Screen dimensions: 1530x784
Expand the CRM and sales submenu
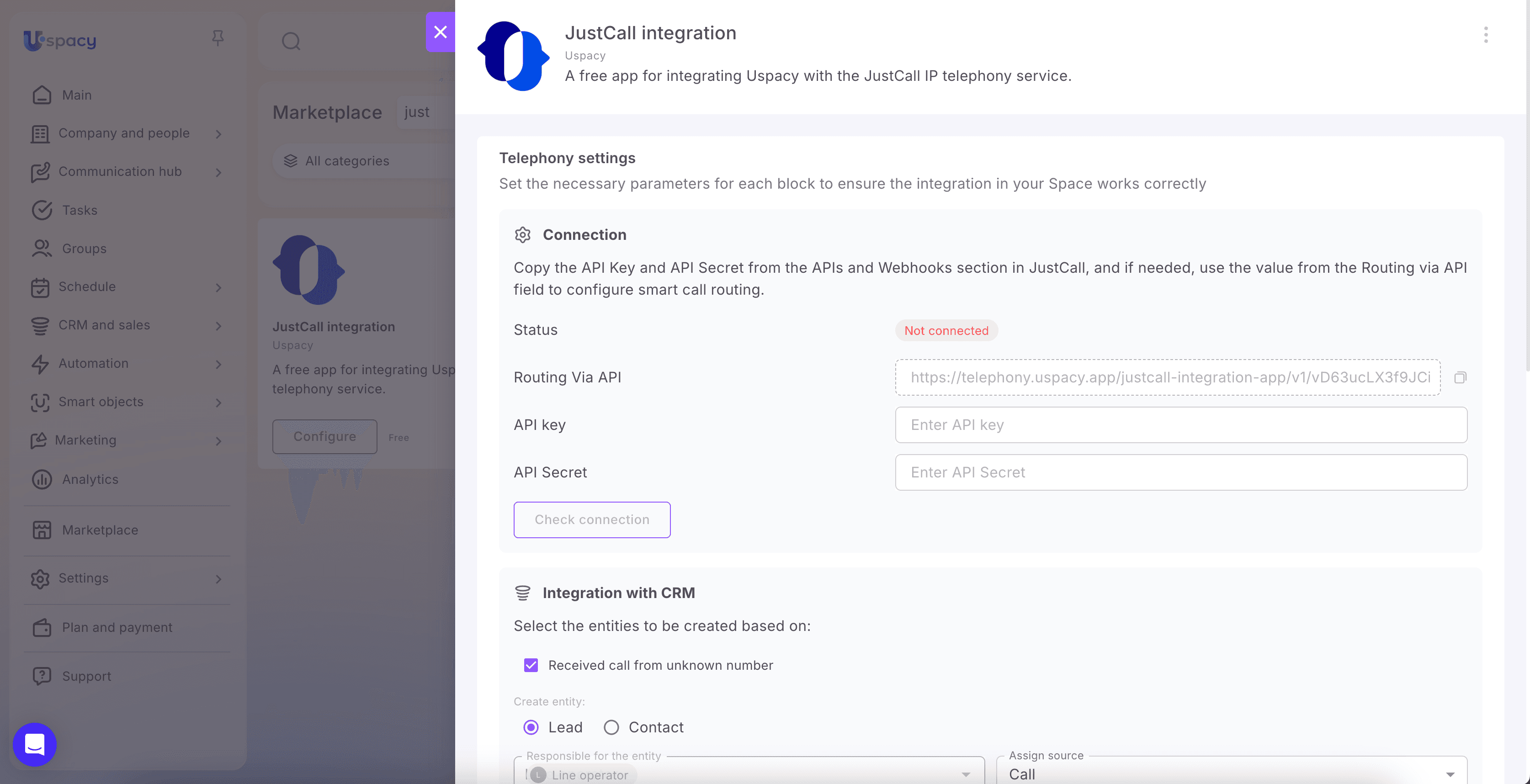tap(218, 326)
